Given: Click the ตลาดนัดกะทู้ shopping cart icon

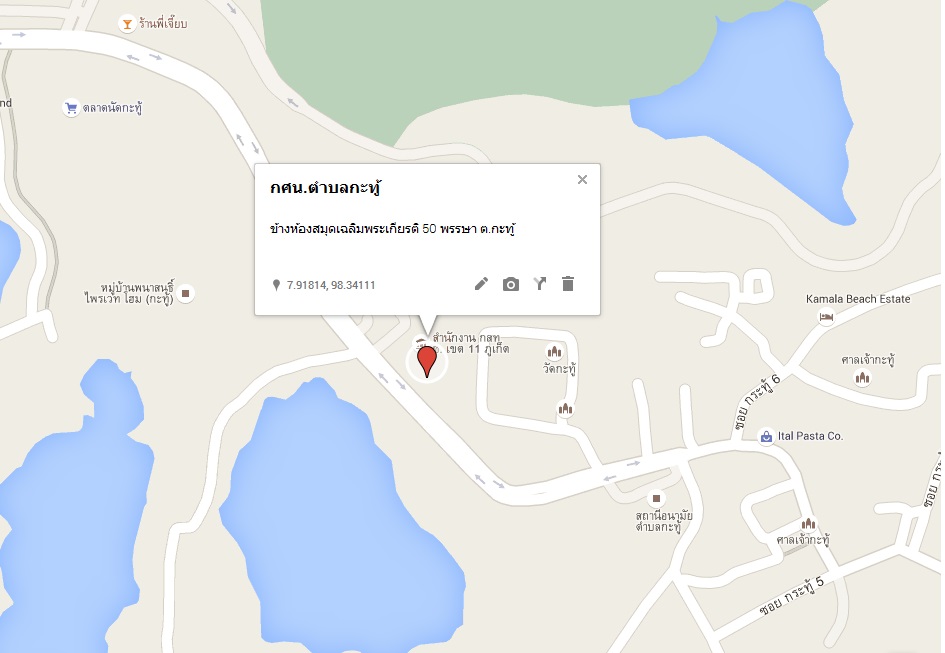Looking at the screenshot, I should [x=71, y=108].
